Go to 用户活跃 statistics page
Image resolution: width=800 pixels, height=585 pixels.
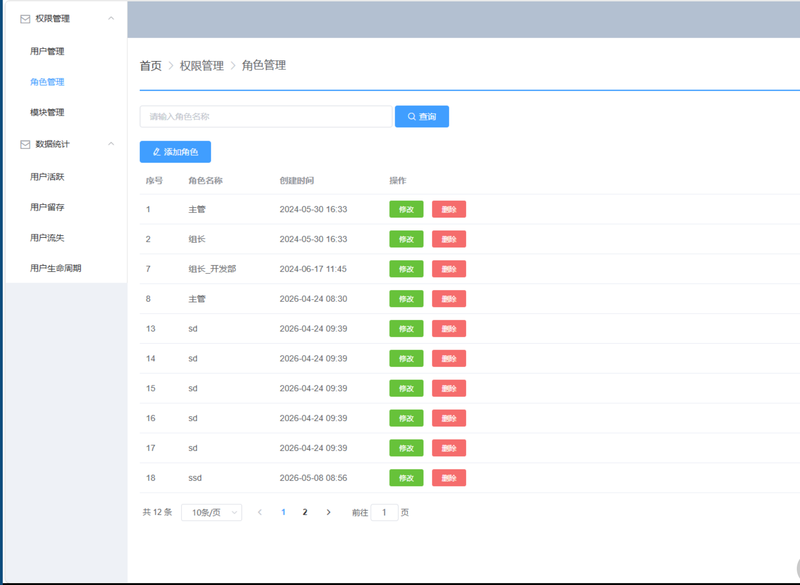tap(47, 177)
